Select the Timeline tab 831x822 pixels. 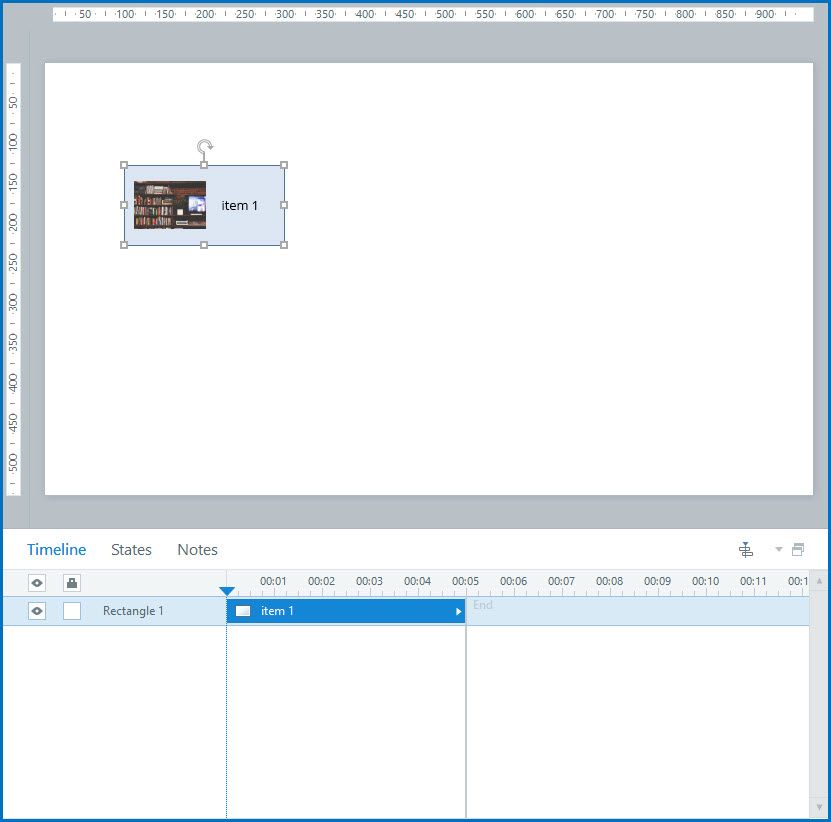[x=56, y=550]
